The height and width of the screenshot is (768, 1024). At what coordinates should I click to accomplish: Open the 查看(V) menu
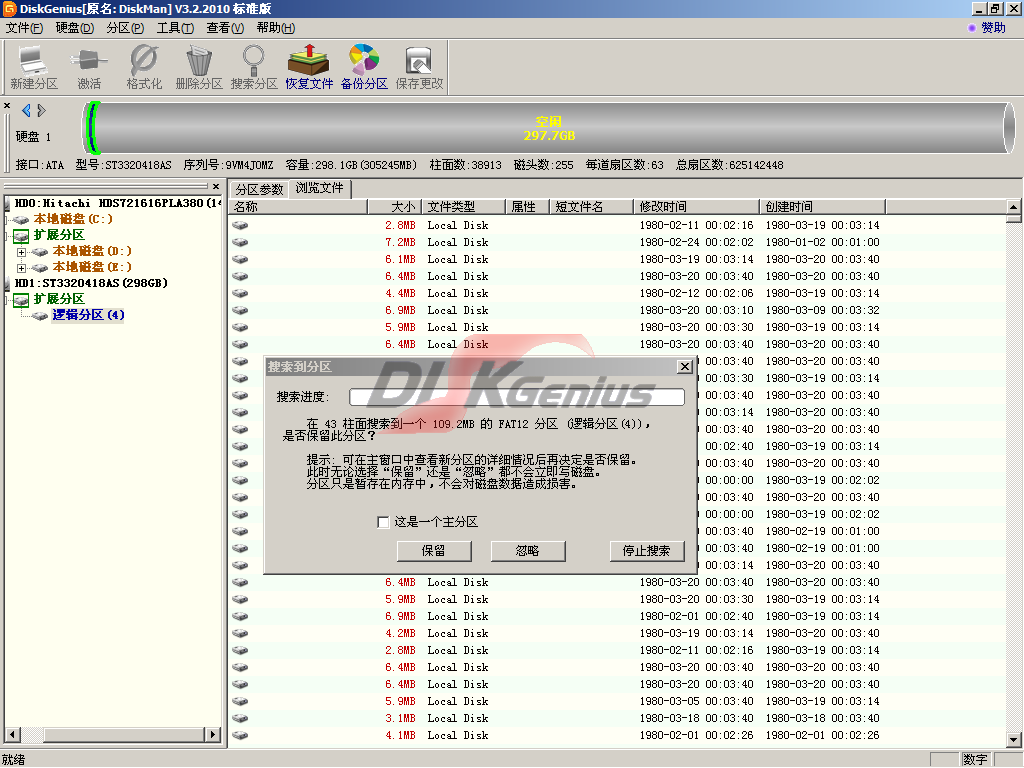pyautogui.click(x=225, y=28)
